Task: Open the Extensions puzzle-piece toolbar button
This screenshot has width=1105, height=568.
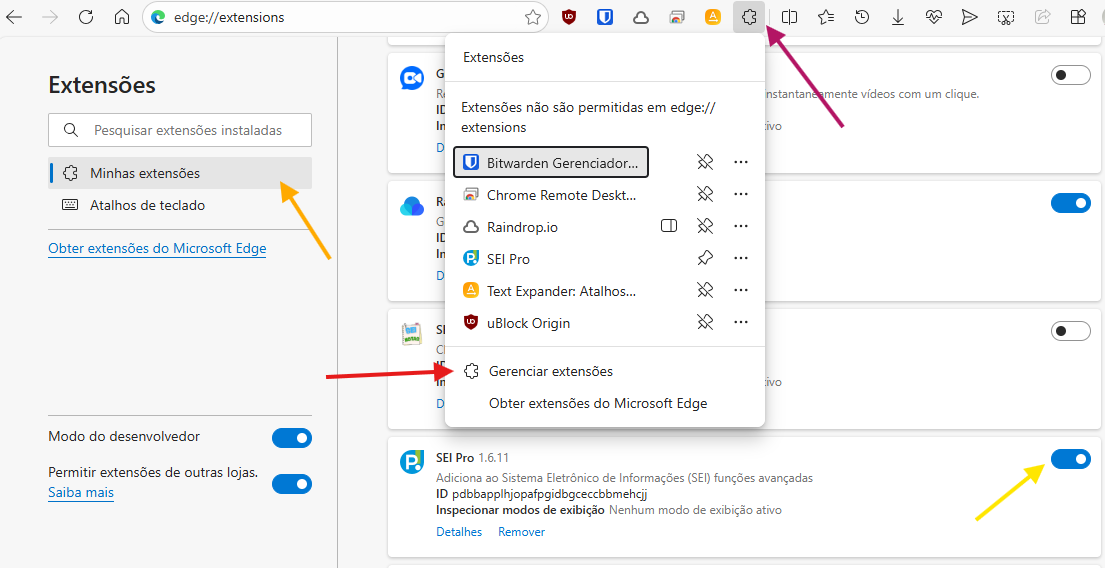Action: pos(749,17)
